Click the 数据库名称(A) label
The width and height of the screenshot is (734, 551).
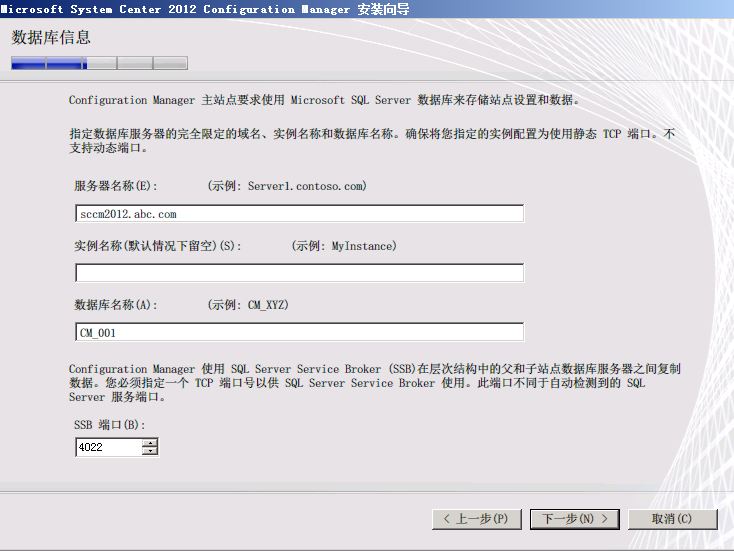tap(116, 305)
